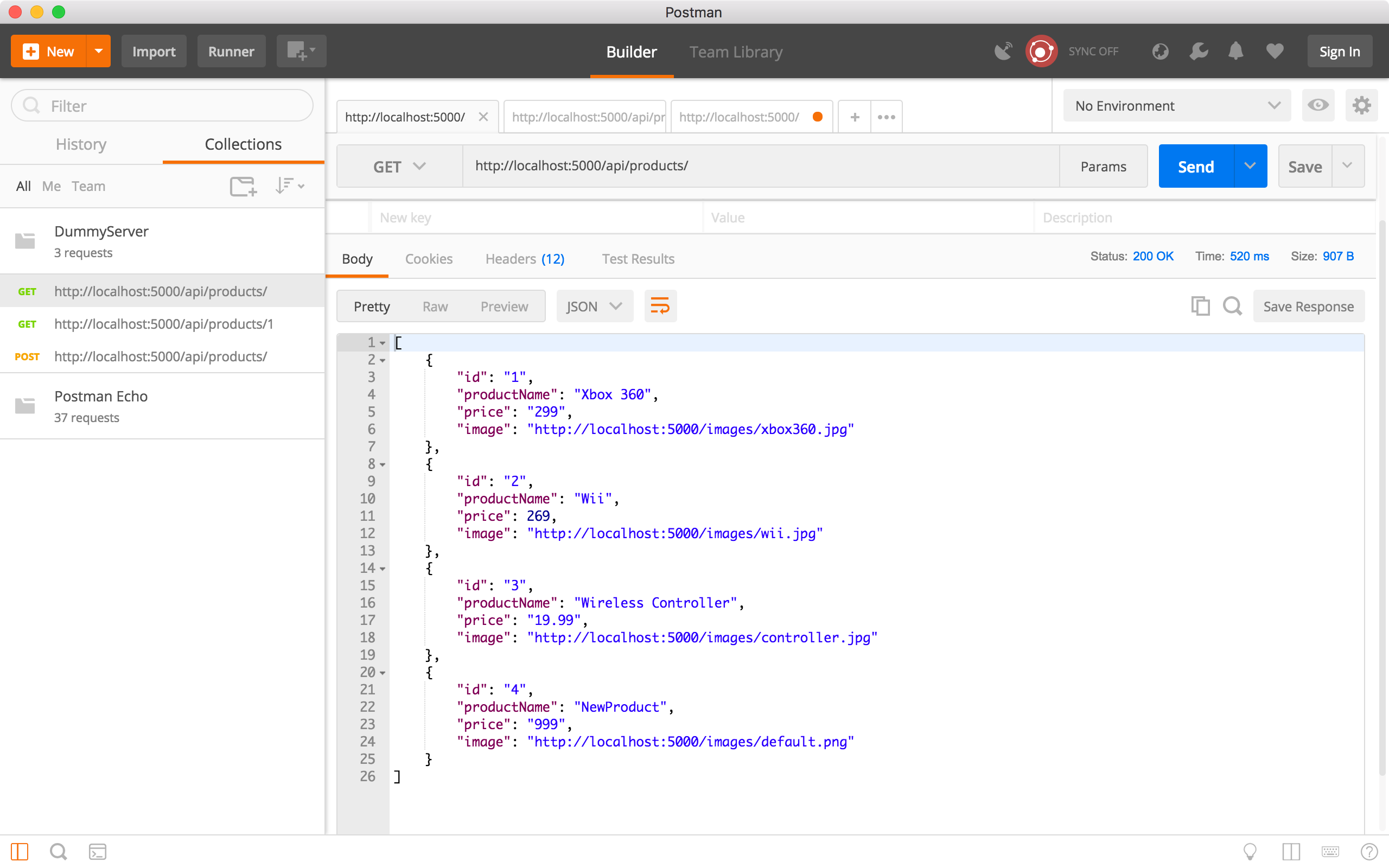This screenshot has width=1389, height=868.
Task: Collapse the object at line 20
Action: pyautogui.click(x=383, y=673)
